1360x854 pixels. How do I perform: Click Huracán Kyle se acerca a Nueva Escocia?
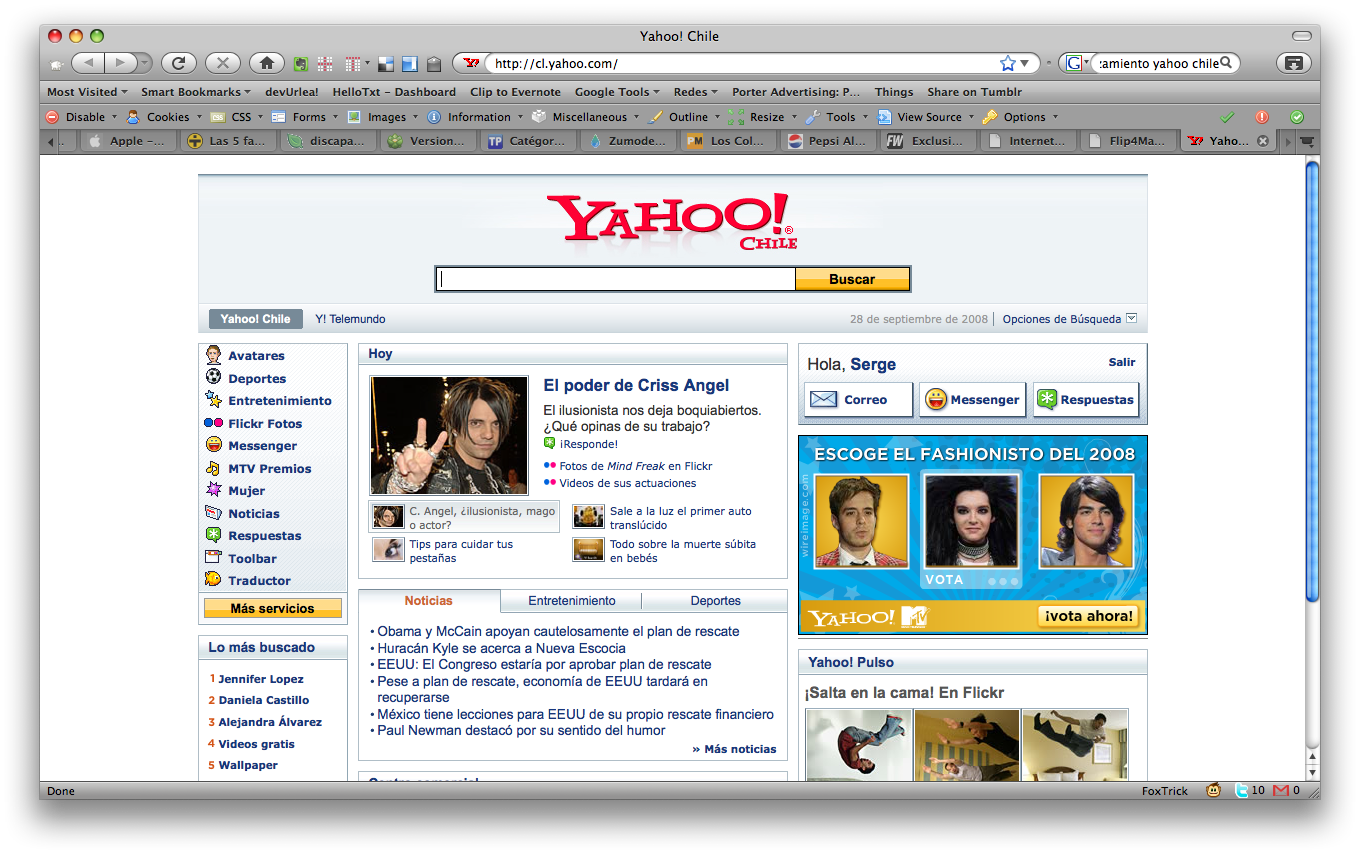point(502,648)
